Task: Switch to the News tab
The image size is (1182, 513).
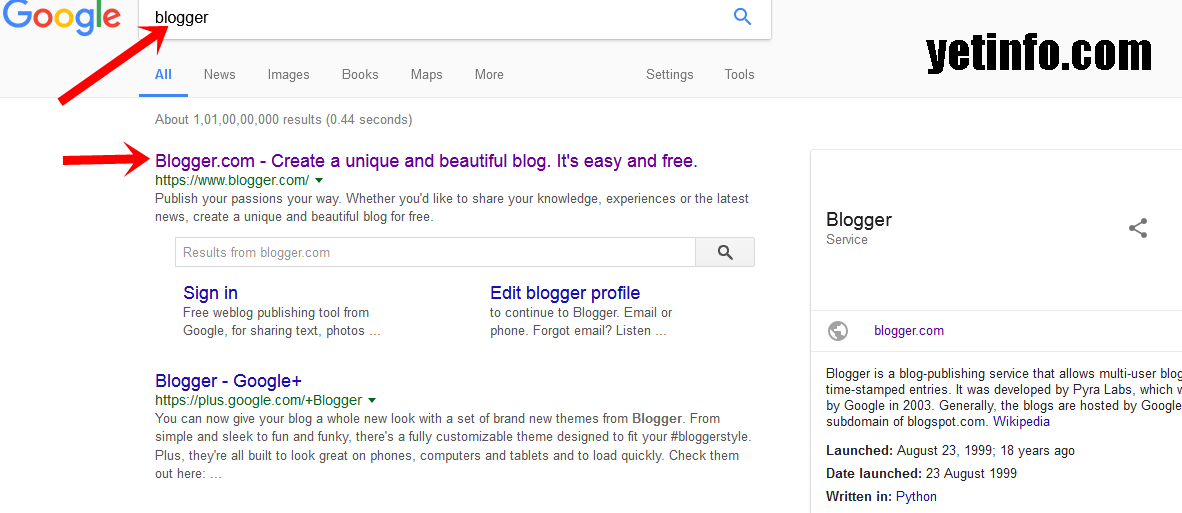Action: pos(219,74)
